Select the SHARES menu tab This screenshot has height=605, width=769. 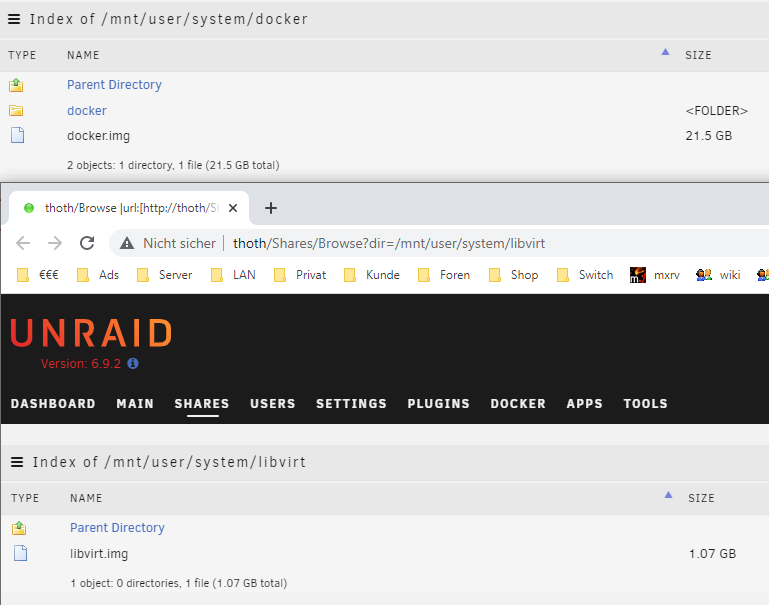[202, 403]
